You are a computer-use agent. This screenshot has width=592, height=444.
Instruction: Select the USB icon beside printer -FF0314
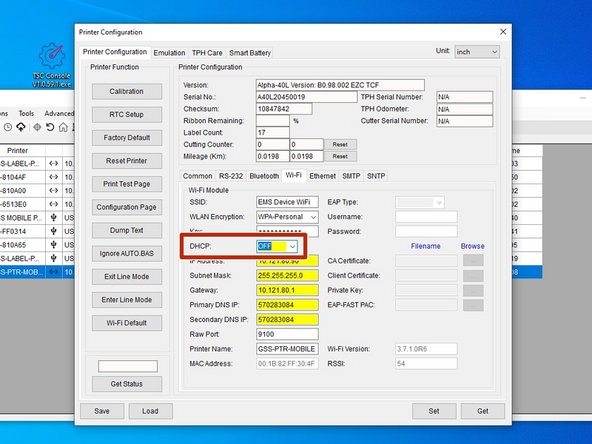point(54,231)
